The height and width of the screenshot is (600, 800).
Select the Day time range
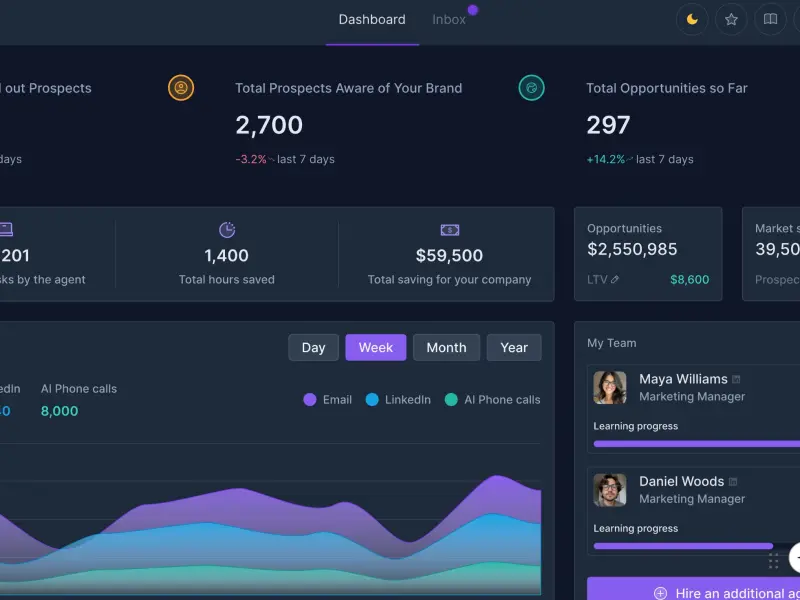pyautogui.click(x=313, y=347)
